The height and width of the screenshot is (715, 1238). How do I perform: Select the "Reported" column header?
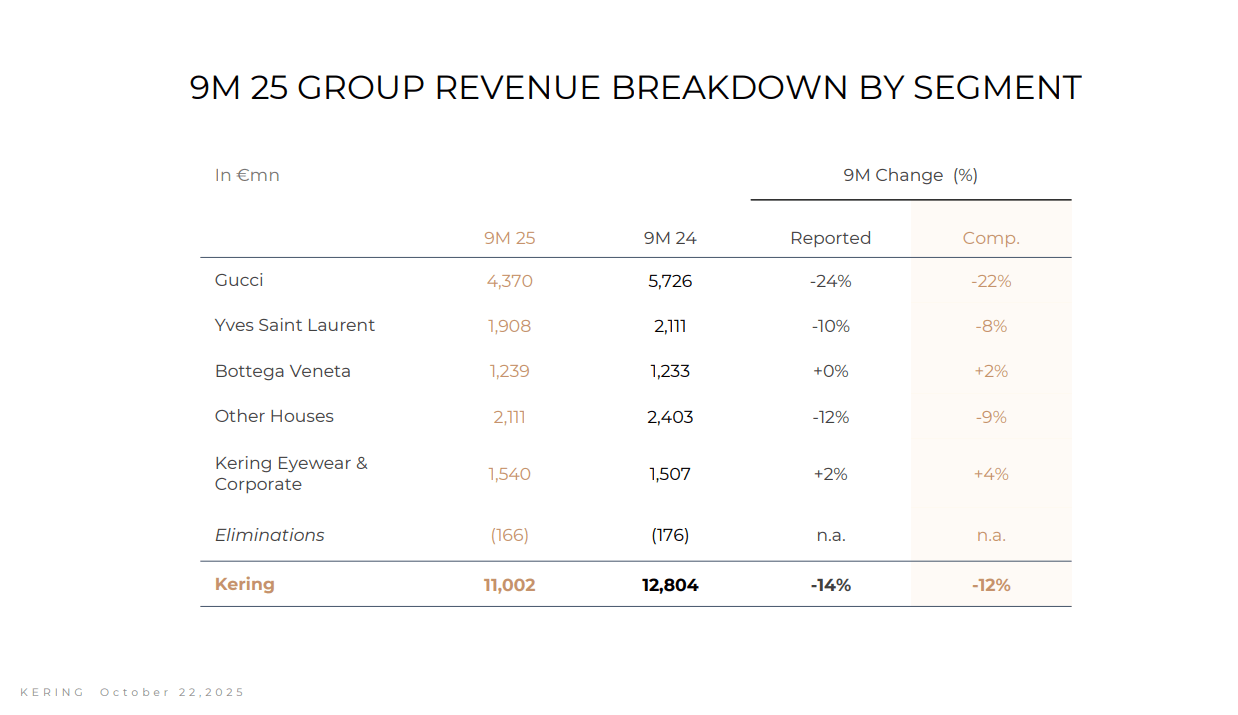[x=830, y=238]
